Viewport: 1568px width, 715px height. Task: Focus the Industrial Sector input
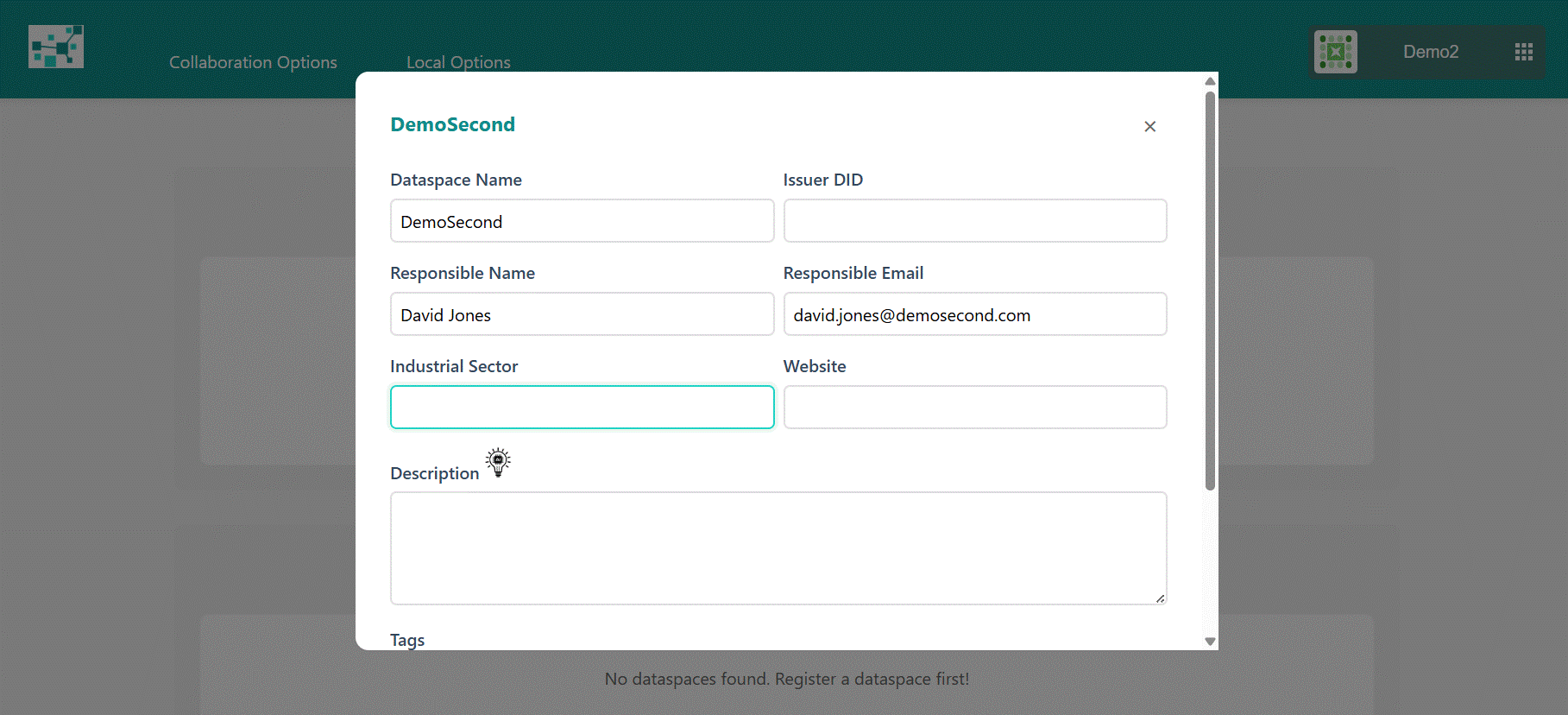(582, 408)
